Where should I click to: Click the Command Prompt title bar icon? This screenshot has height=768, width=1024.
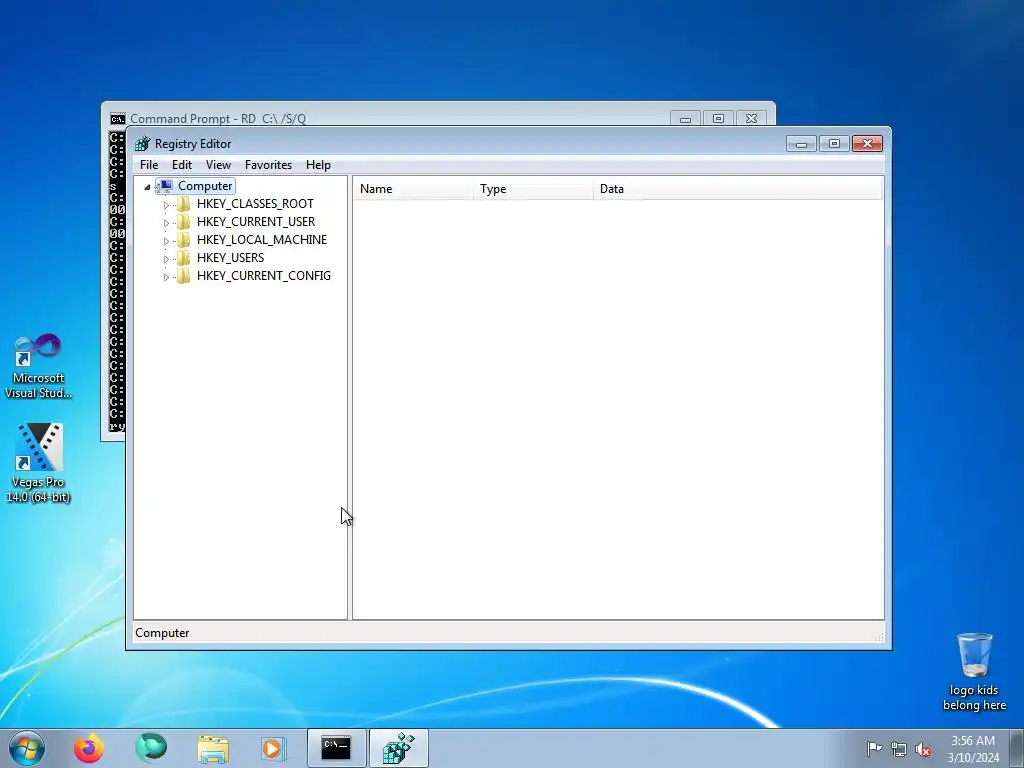click(x=118, y=119)
